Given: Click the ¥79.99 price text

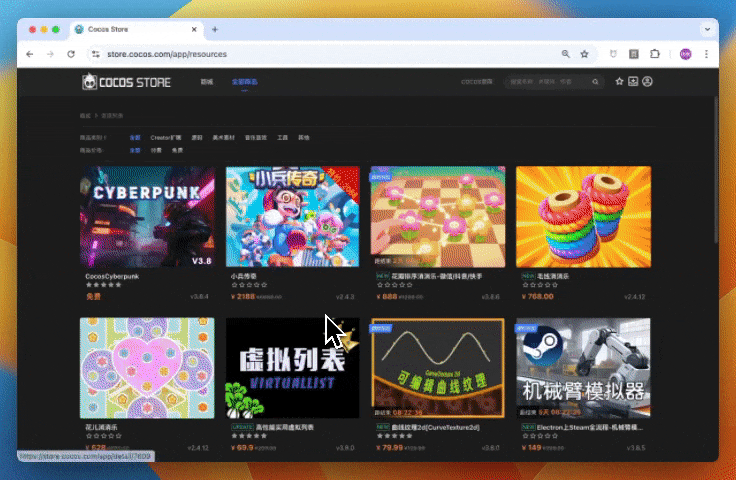Looking at the screenshot, I should point(390,448).
